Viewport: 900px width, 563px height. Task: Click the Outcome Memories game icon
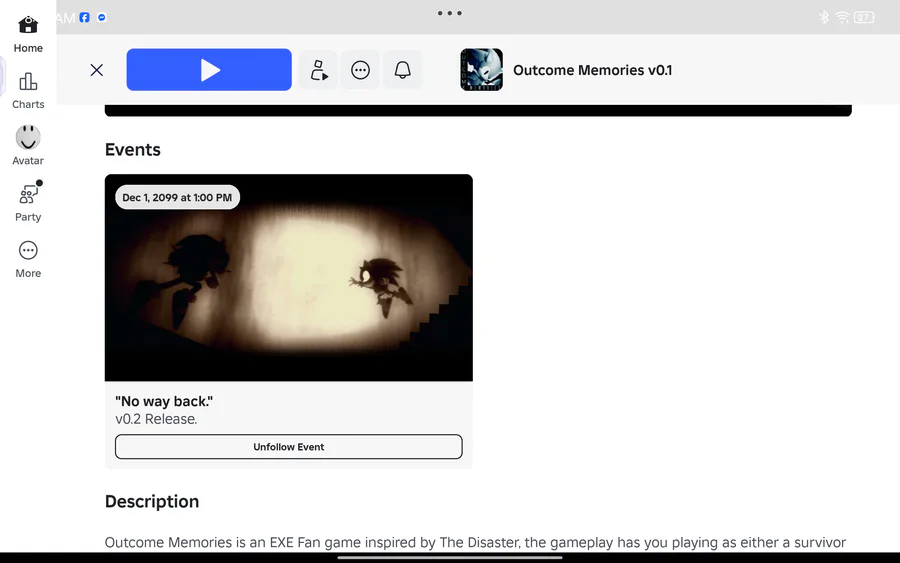click(482, 69)
